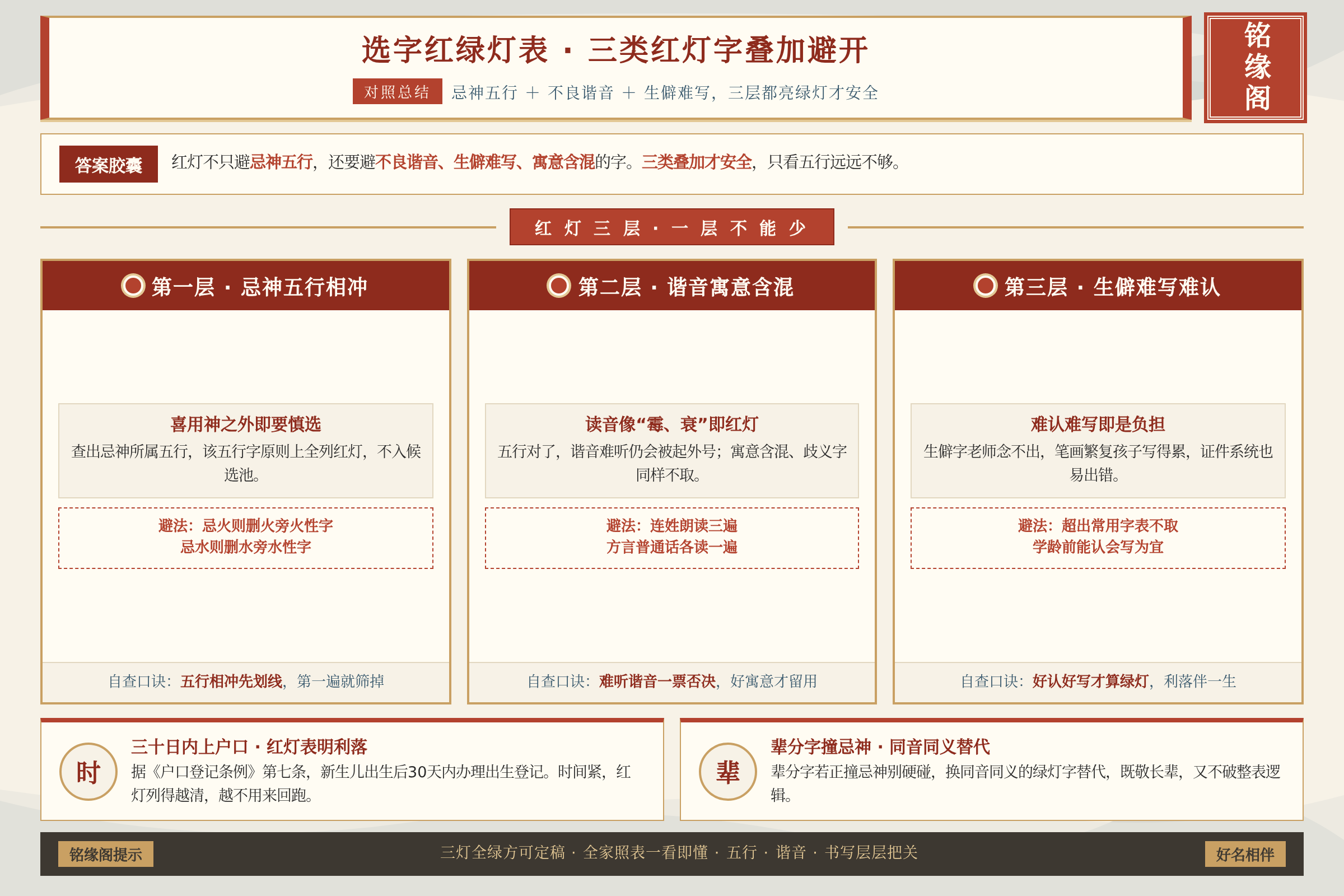The width and height of the screenshot is (1344, 896).
Task: Click the 铭缘阁 seal logo
Action: [1255, 67]
